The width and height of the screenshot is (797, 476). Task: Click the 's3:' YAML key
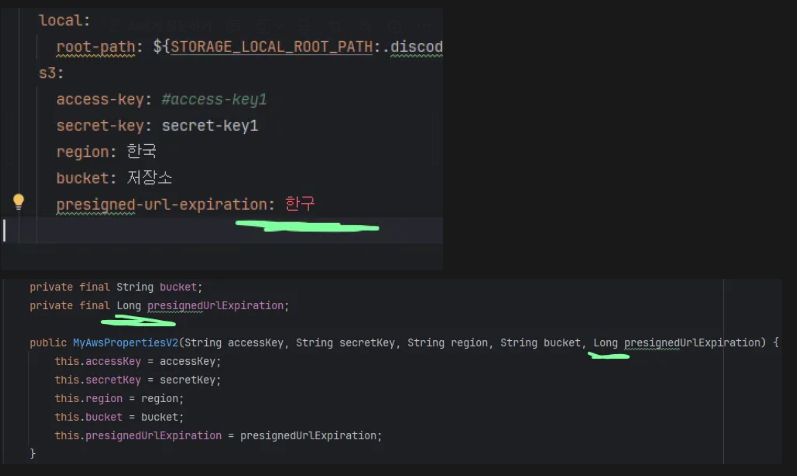(x=51, y=73)
